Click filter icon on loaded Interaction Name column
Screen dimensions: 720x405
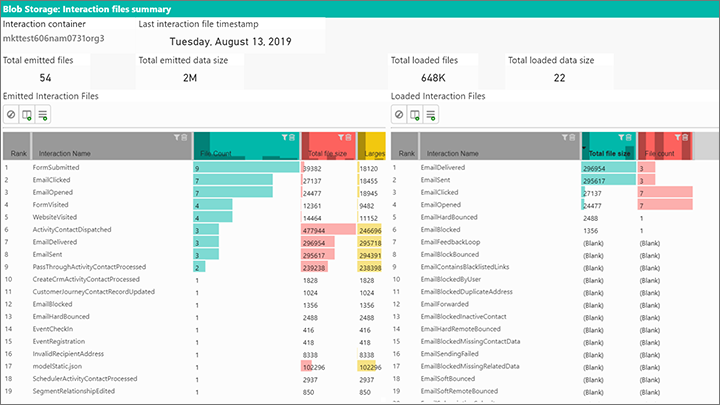click(564, 137)
